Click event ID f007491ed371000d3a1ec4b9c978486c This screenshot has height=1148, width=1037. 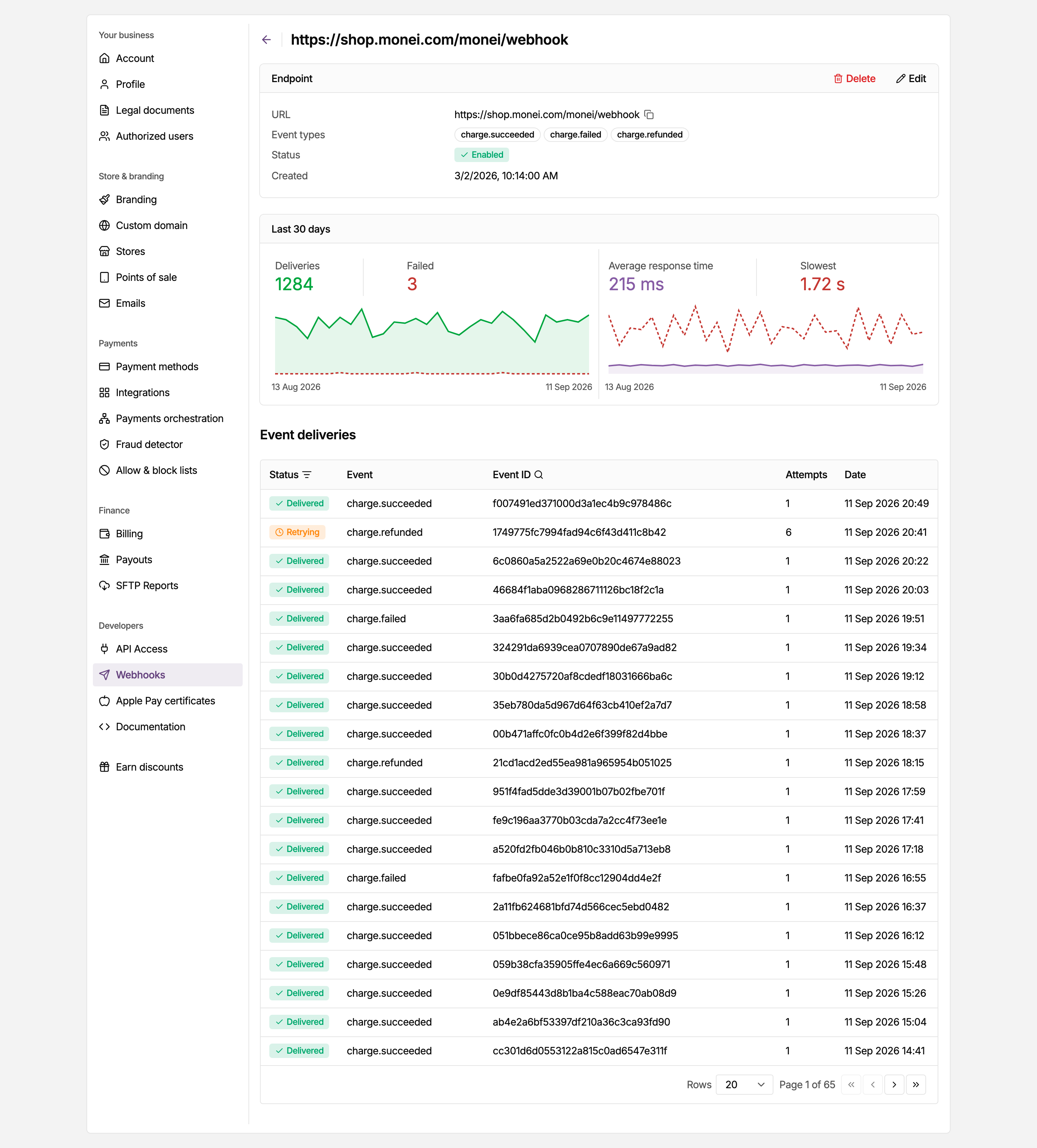click(582, 503)
